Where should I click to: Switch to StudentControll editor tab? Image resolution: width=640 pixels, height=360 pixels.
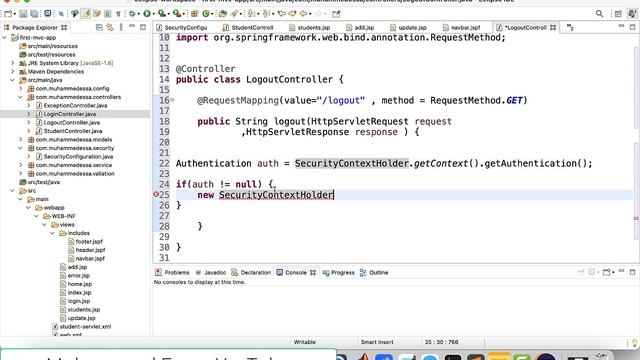248,27
